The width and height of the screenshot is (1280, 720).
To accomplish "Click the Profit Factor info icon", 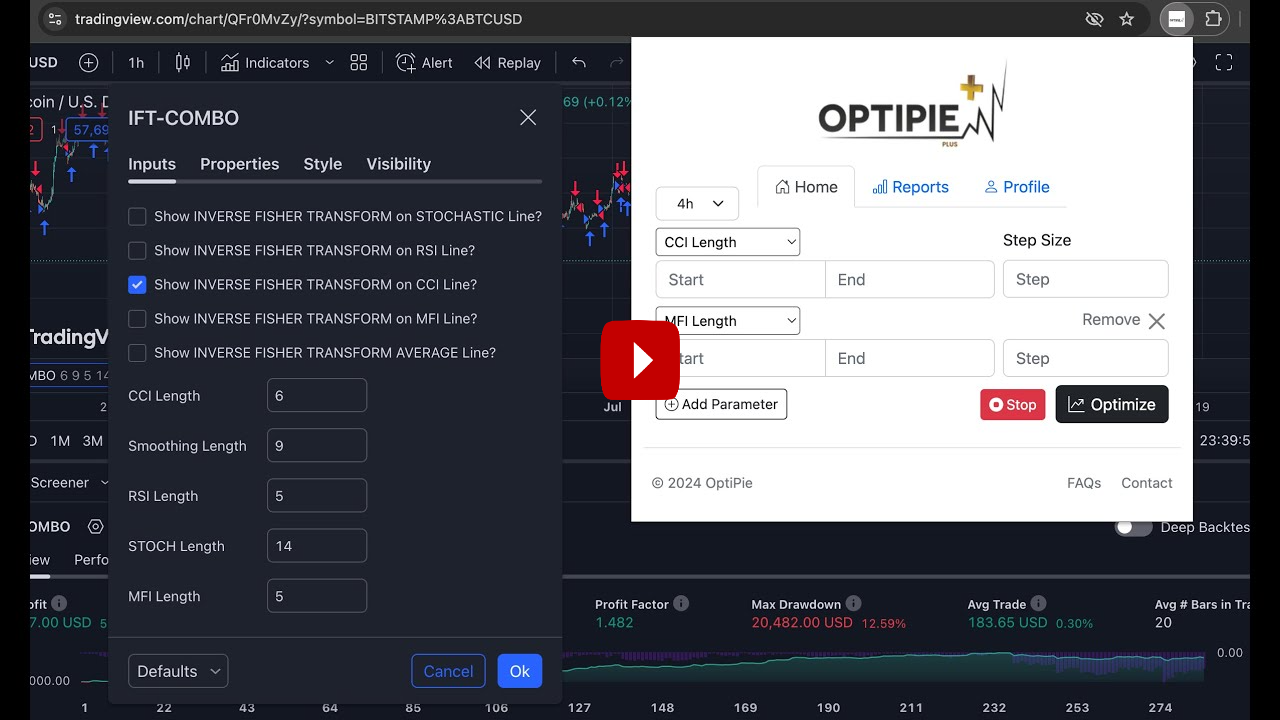I will 681,604.
